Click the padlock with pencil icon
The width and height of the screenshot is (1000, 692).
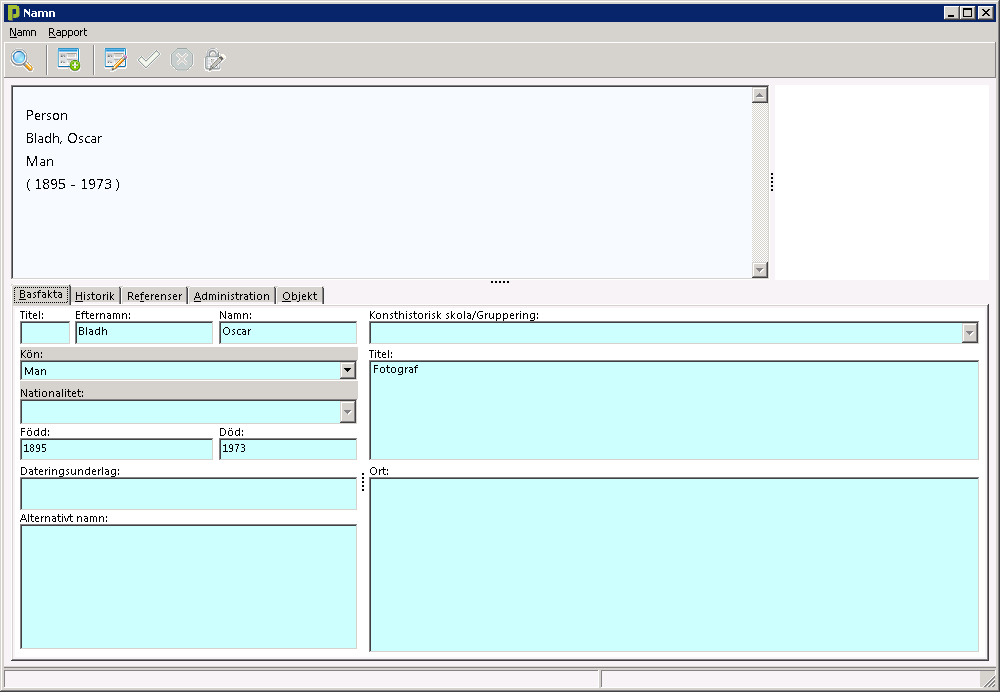coord(214,60)
